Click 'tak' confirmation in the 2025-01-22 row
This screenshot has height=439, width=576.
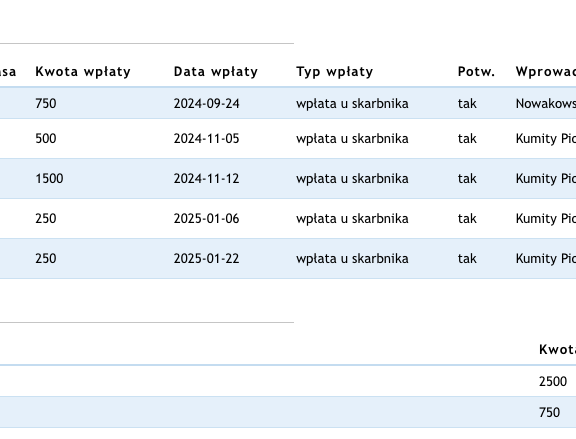point(467,259)
